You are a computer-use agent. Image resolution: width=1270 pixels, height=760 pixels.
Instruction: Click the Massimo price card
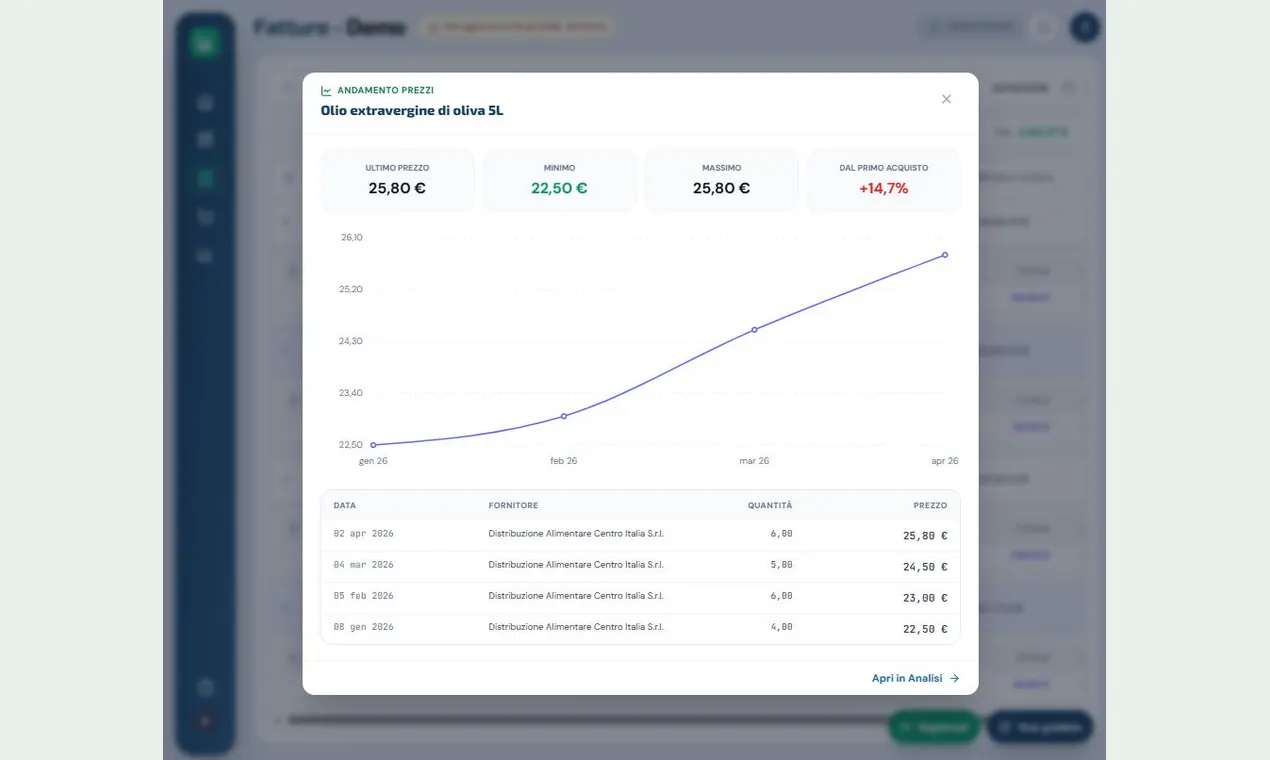(x=721, y=180)
